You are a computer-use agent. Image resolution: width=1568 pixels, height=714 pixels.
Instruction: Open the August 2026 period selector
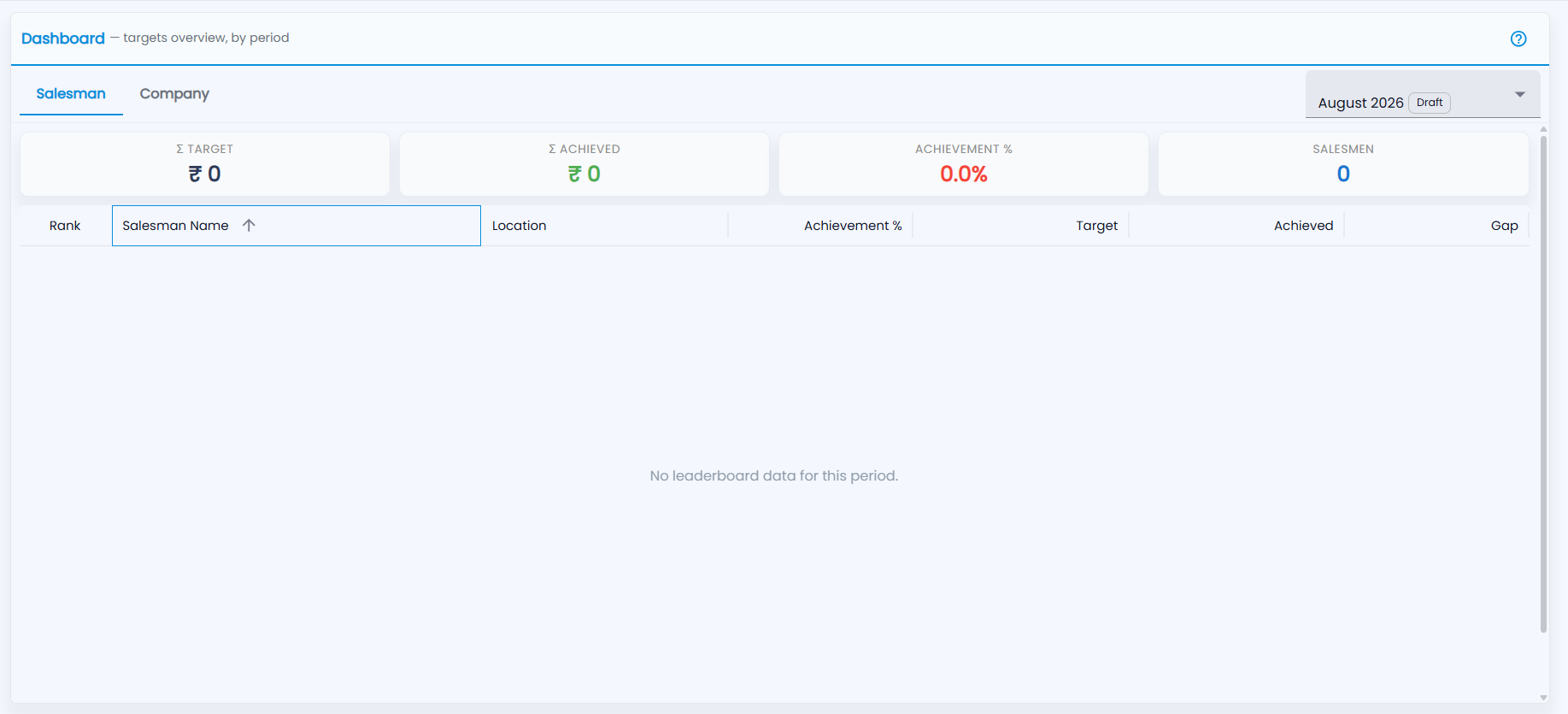click(1423, 94)
